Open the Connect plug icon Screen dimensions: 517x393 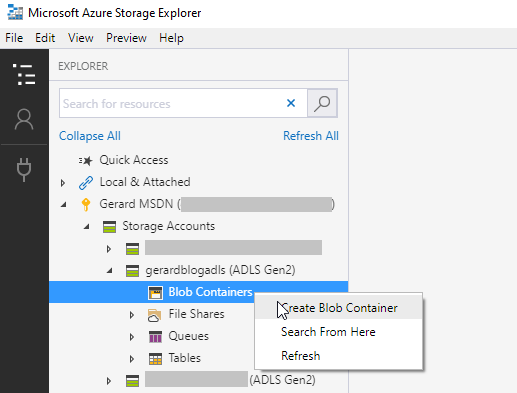coord(24,170)
